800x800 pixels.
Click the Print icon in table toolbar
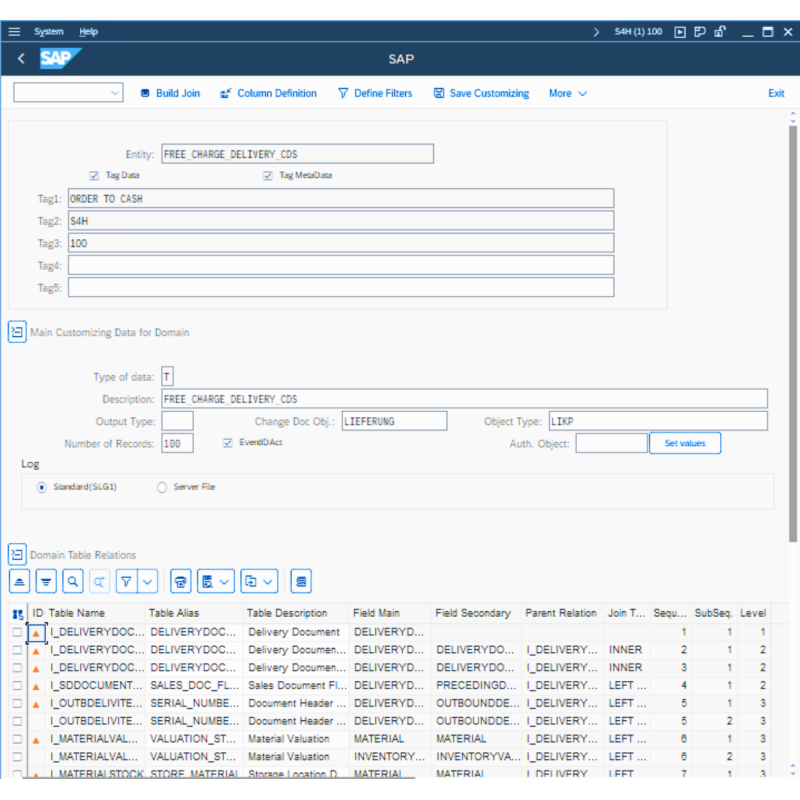coord(181,581)
